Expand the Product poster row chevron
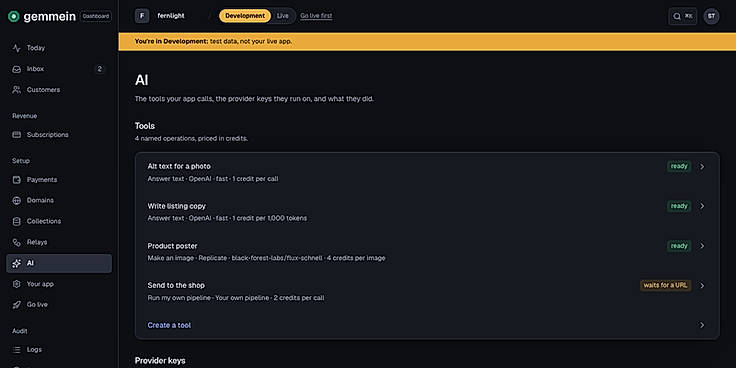The width and height of the screenshot is (736, 368). pos(702,246)
